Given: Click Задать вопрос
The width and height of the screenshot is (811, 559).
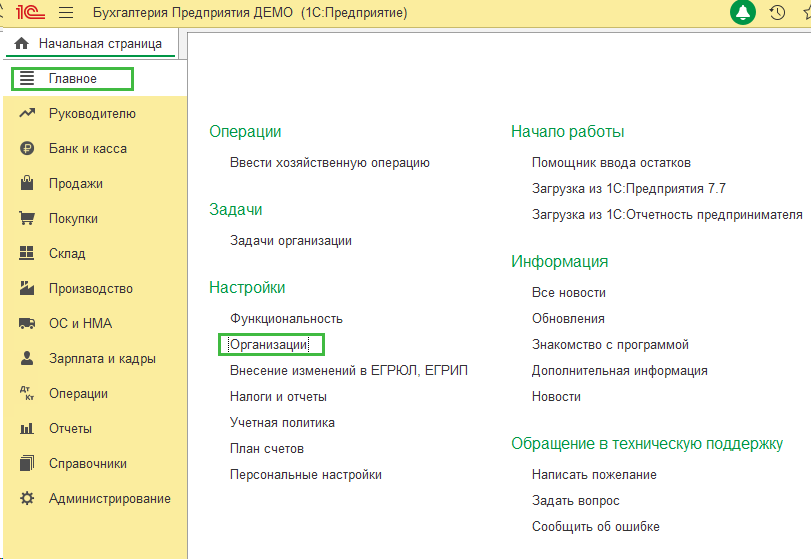Looking at the screenshot, I should [576, 501].
